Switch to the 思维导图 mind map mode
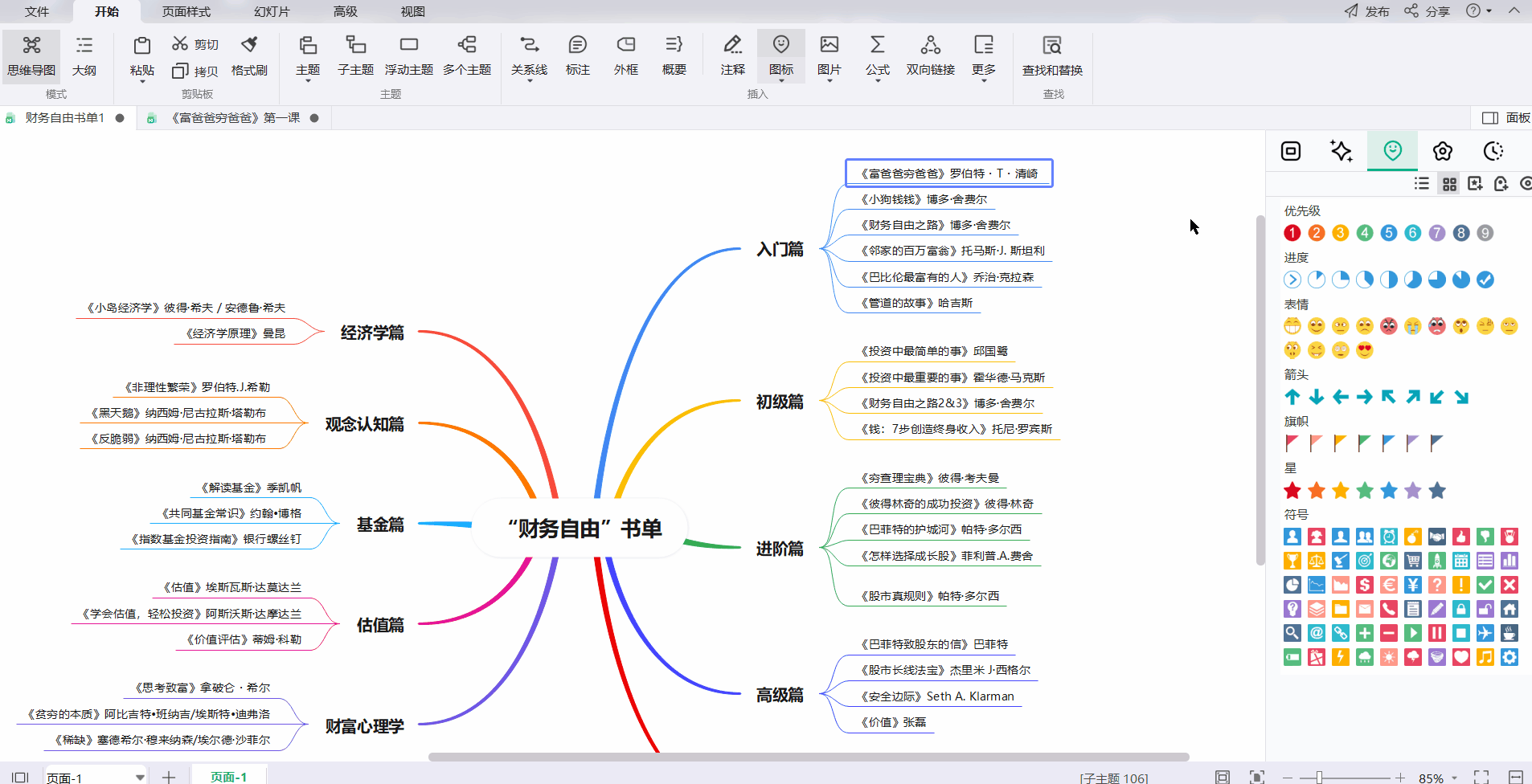 click(x=31, y=56)
